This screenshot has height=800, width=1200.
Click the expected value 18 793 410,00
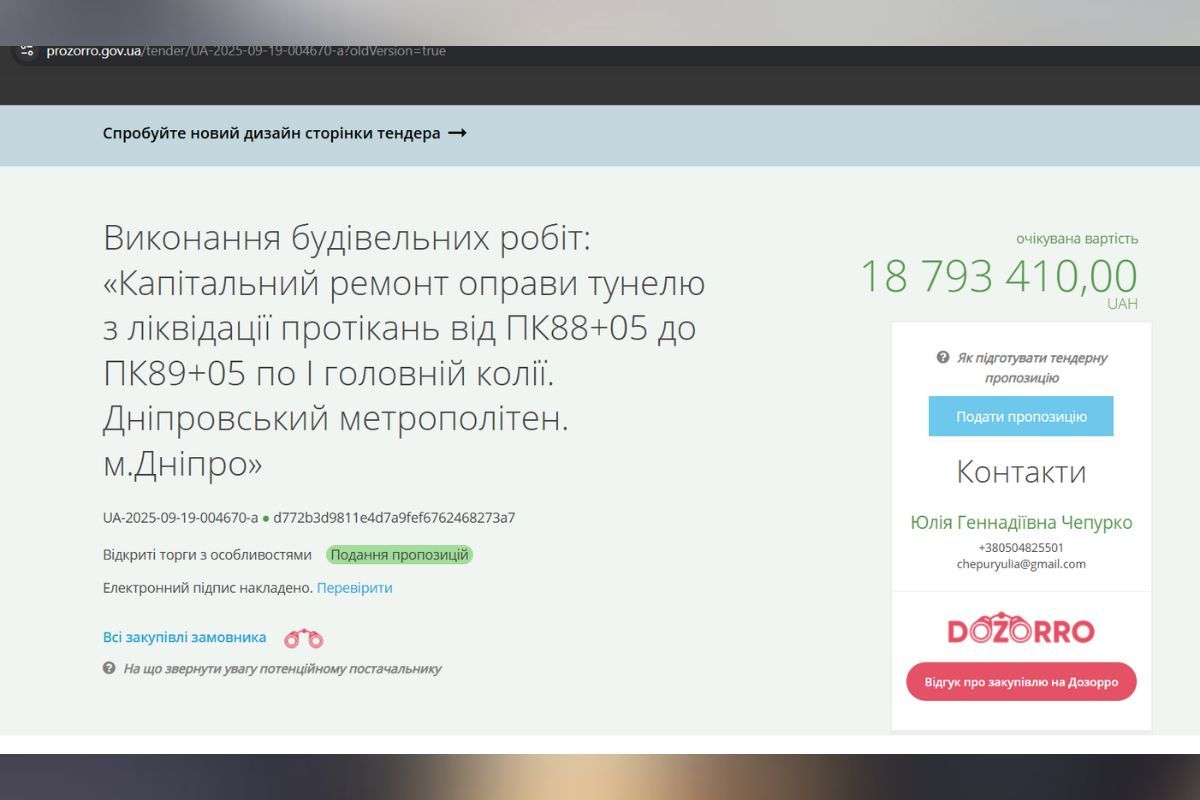point(1000,277)
